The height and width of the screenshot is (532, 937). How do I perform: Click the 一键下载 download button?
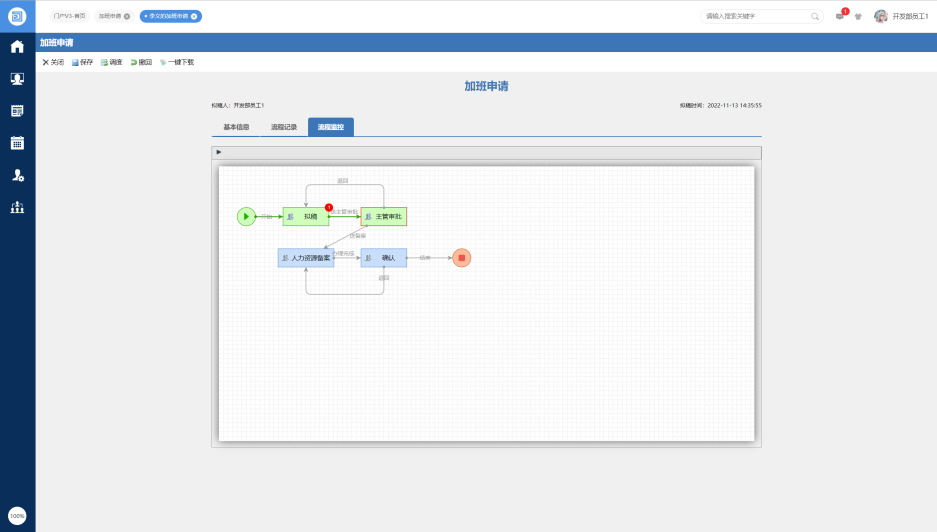(x=177, y=62)
